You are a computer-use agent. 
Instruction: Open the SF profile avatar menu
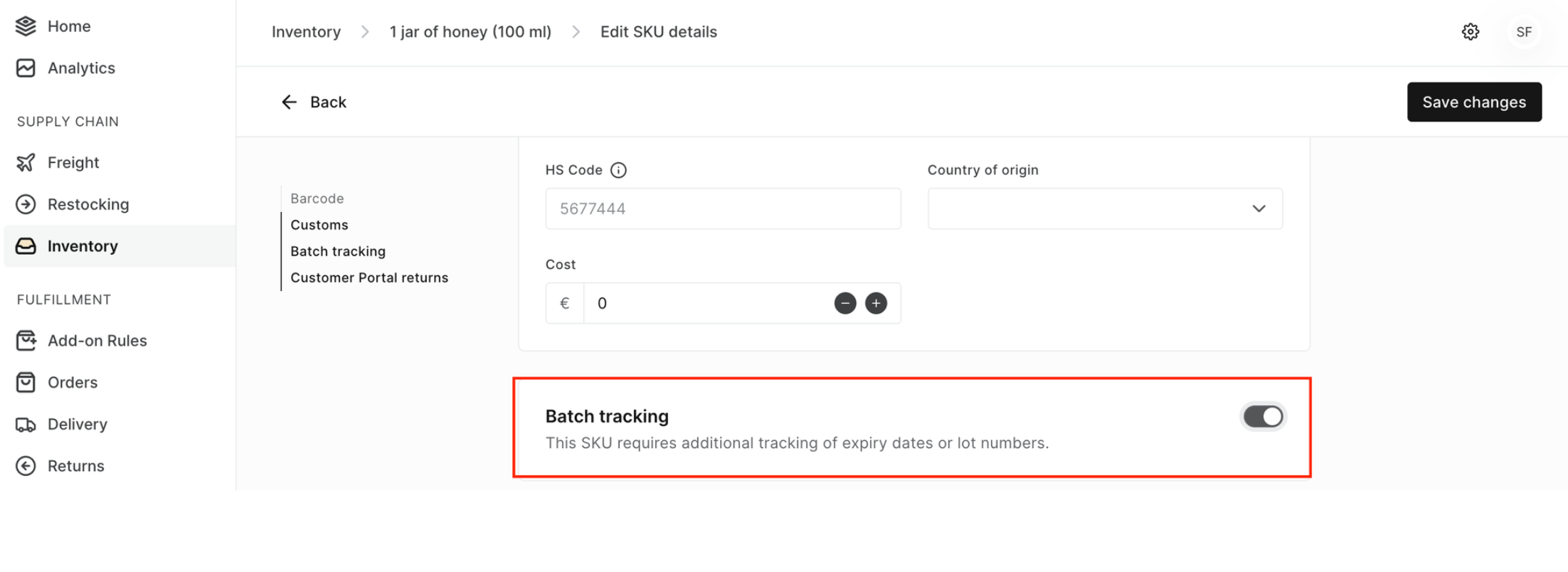pos(1523,31)
